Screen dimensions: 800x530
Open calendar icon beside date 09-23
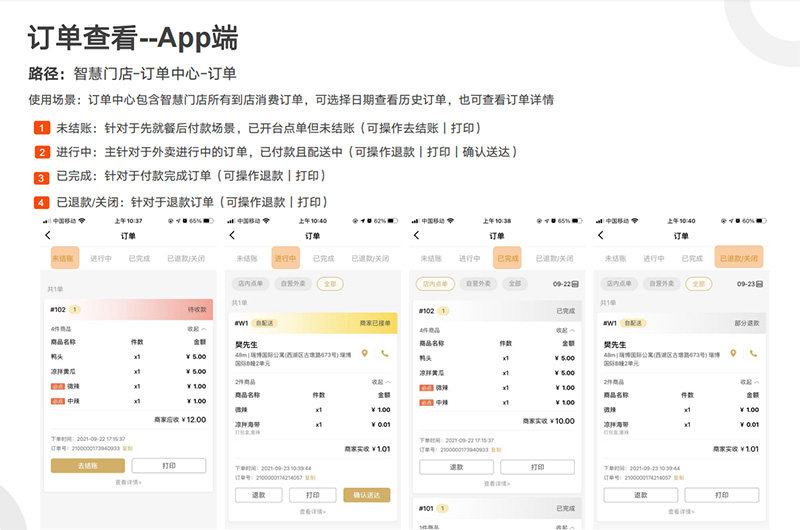759,284
